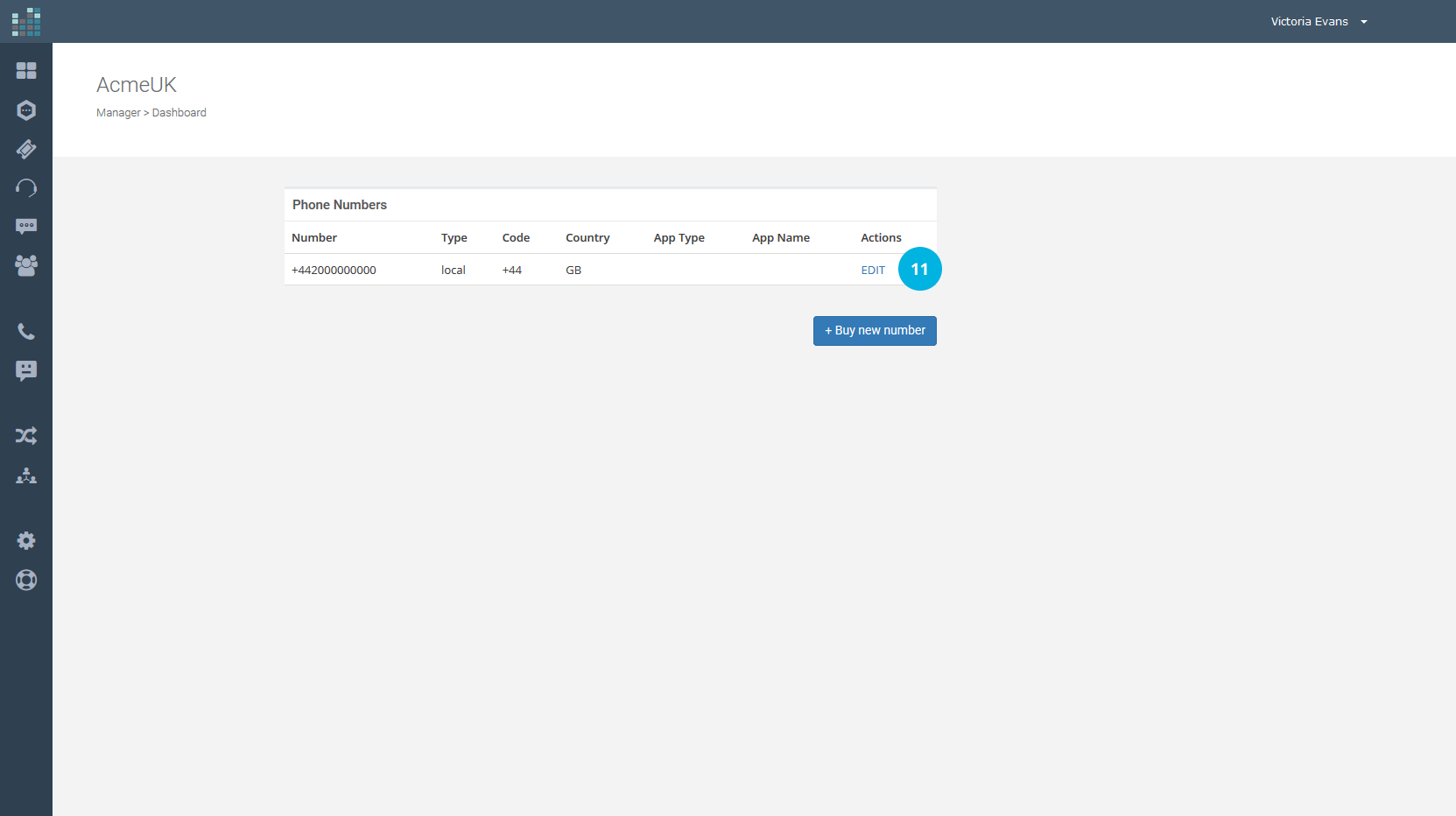Click the Phone Numbers panel title

[340, 205]
